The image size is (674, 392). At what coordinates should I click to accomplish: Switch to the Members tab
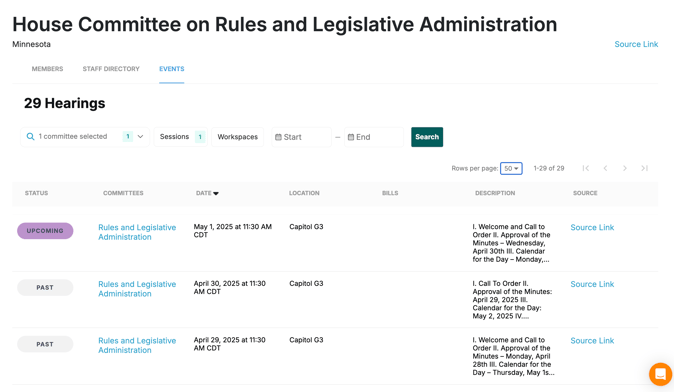coord(47,69)
